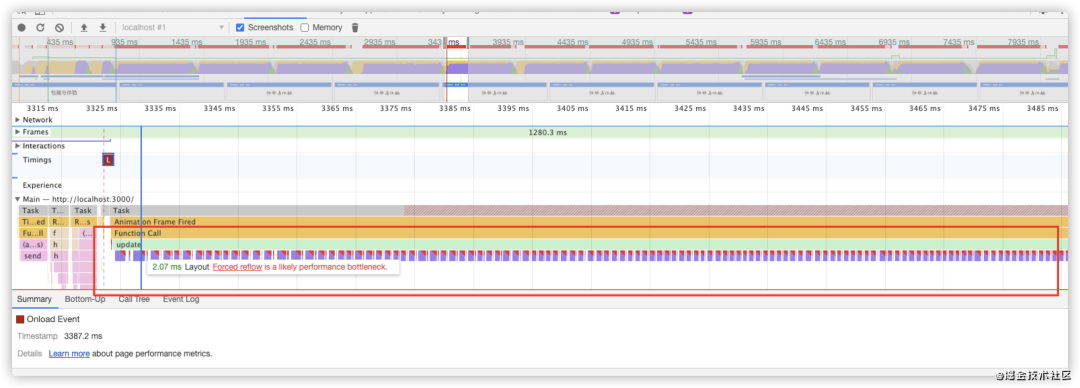Click the Record profile button
Image resolution: width=1080 pixels, height=388 pixels.
click(22, 28)
